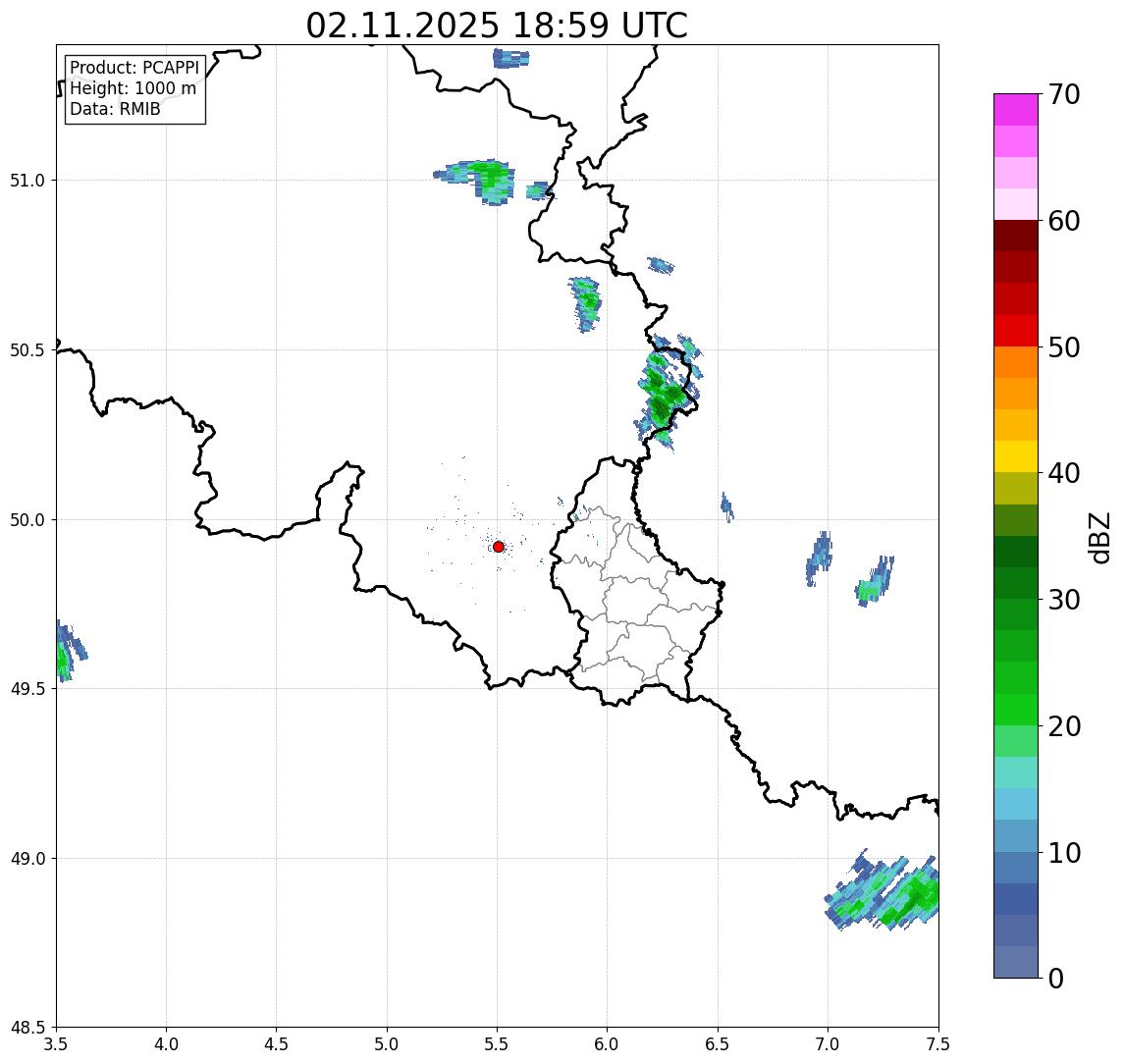Click the colorbar tick label 60
Image resolution: width=1124 pixels, height=1064 pixels.
coord(1064,222)
